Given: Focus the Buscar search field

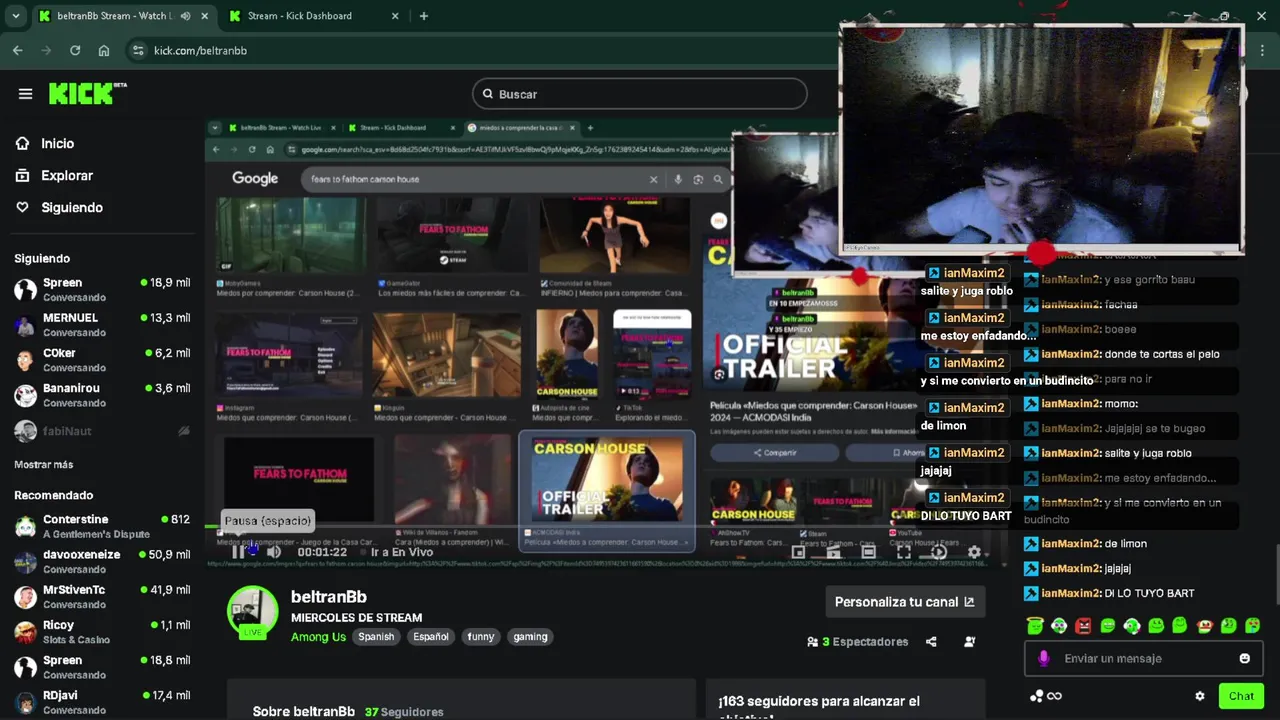Looking at the screenshot, I should [639, 94].
